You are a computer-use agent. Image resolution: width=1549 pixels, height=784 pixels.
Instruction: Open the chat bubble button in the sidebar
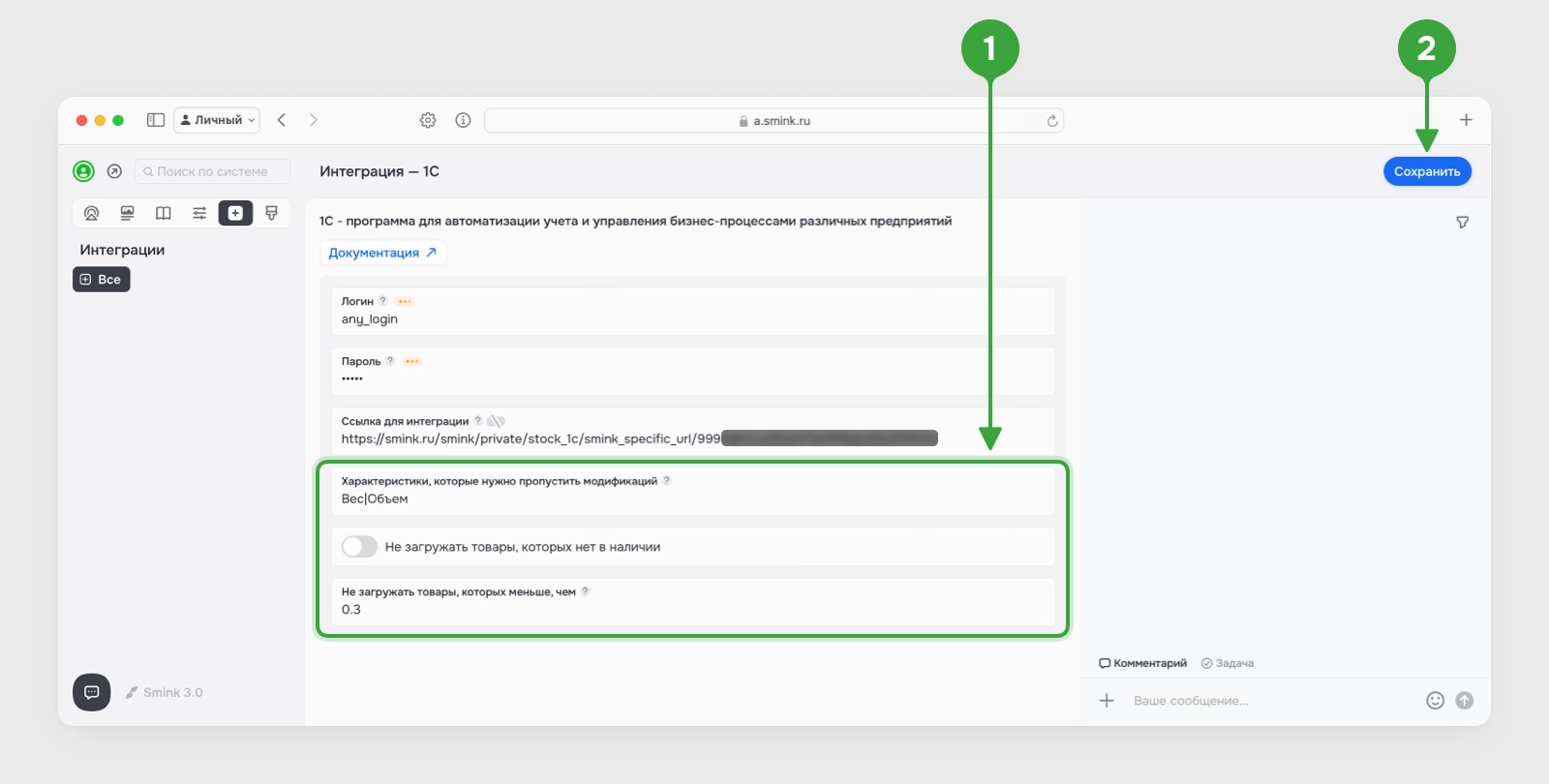point(92,692)
